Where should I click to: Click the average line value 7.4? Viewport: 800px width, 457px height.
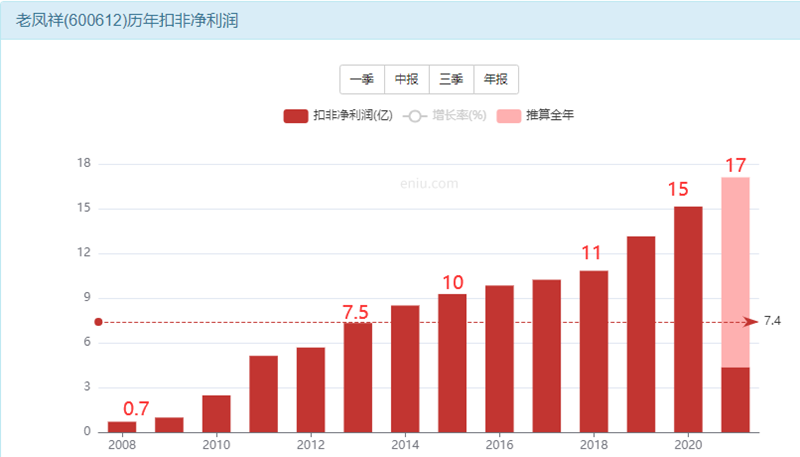tap(772, 321)
